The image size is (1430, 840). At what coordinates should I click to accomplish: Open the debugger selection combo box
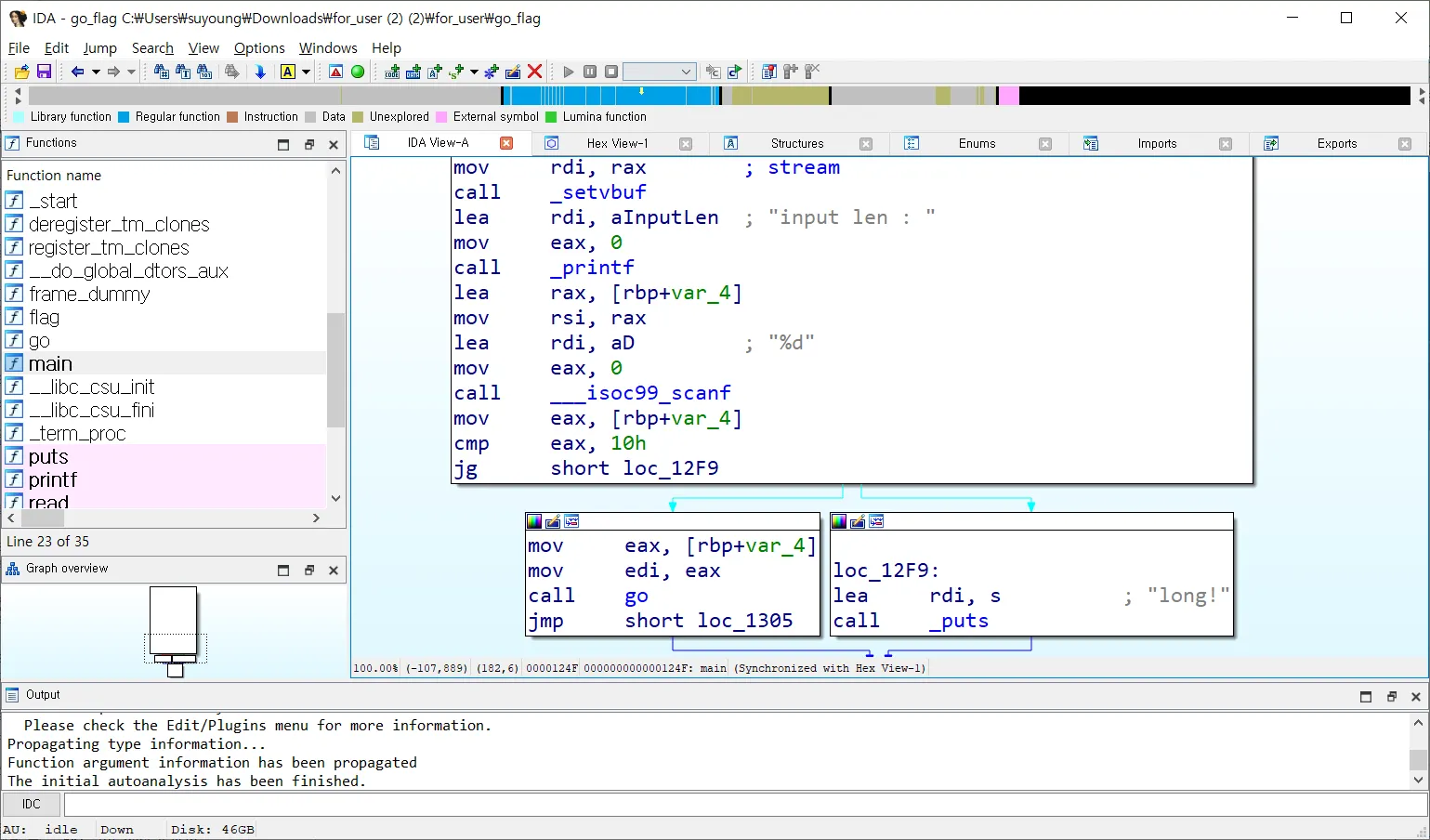(659, 72)
